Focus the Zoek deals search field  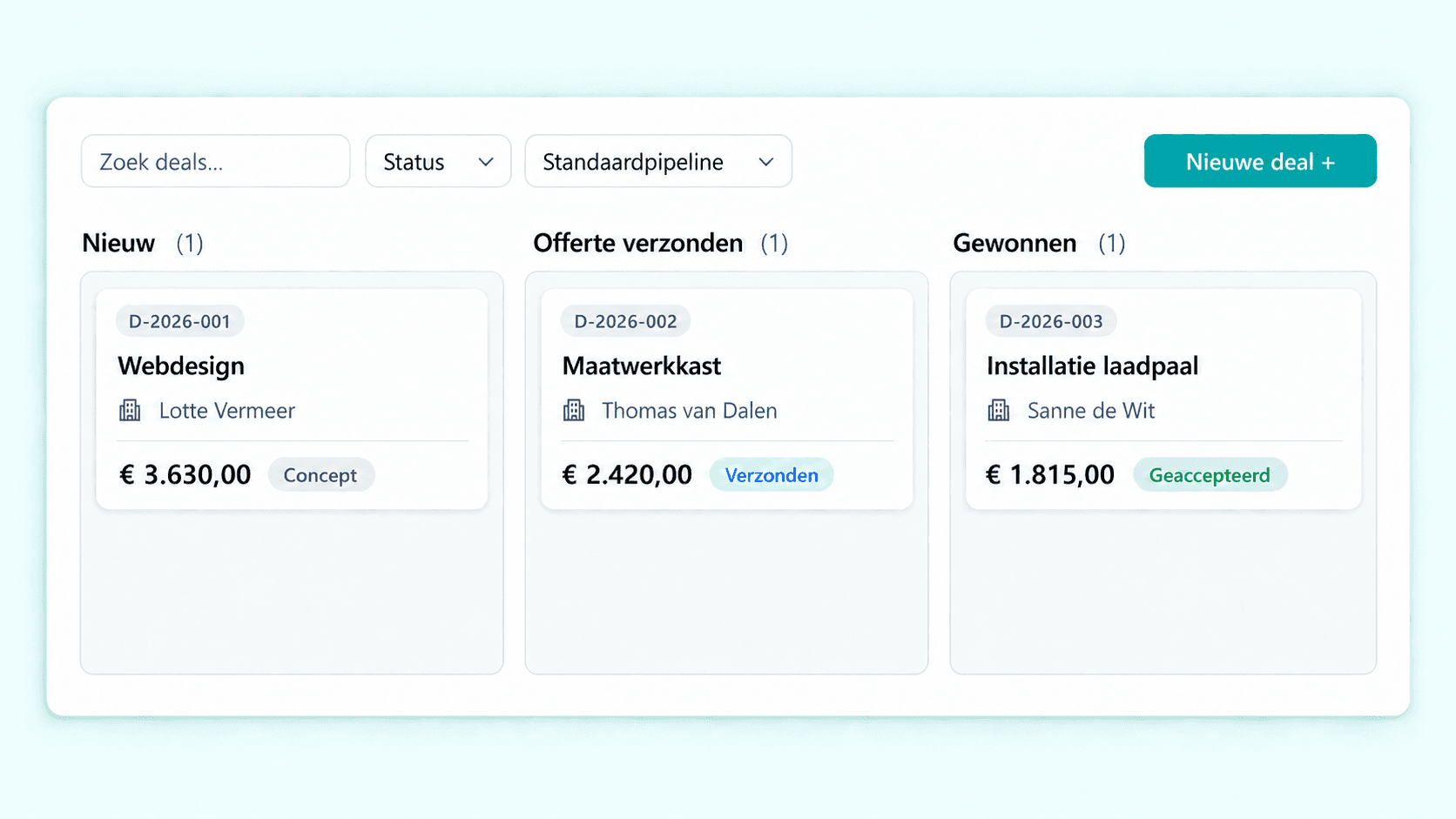pyautogui.click(x=216, y=161)
